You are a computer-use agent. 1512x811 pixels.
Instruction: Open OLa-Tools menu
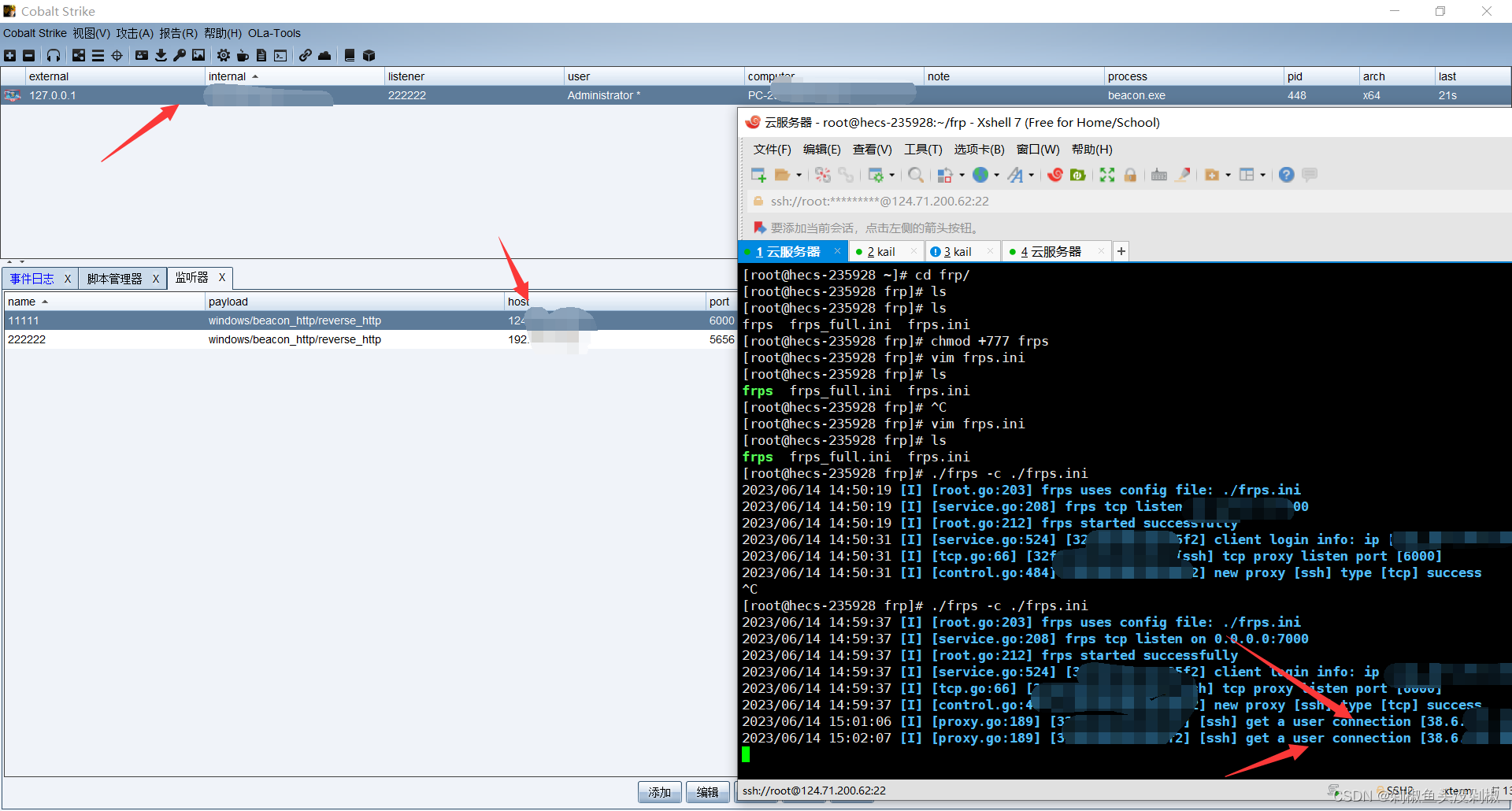[x=274, y=33]
